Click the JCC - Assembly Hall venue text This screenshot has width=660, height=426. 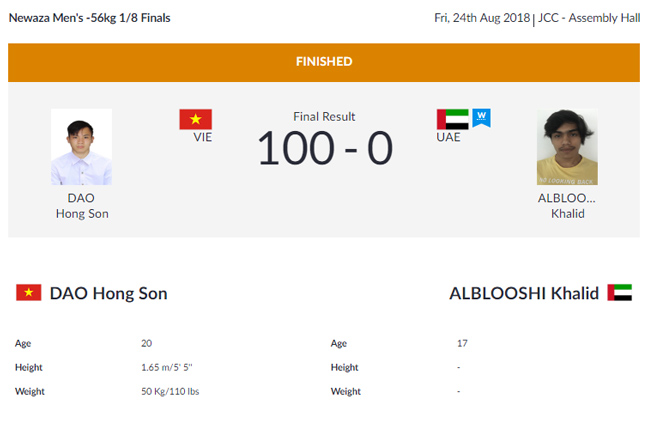(x=589, y=18)
